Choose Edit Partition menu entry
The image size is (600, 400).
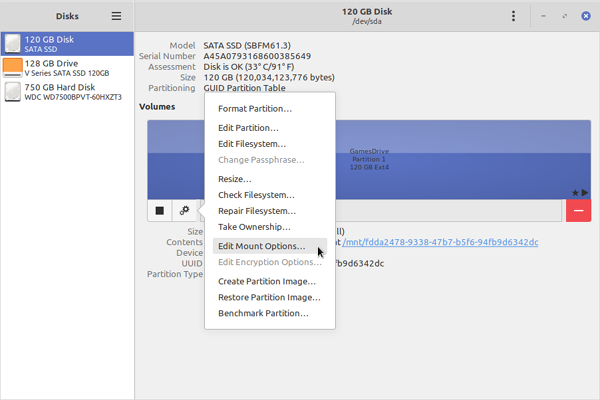tap(248, 128)
